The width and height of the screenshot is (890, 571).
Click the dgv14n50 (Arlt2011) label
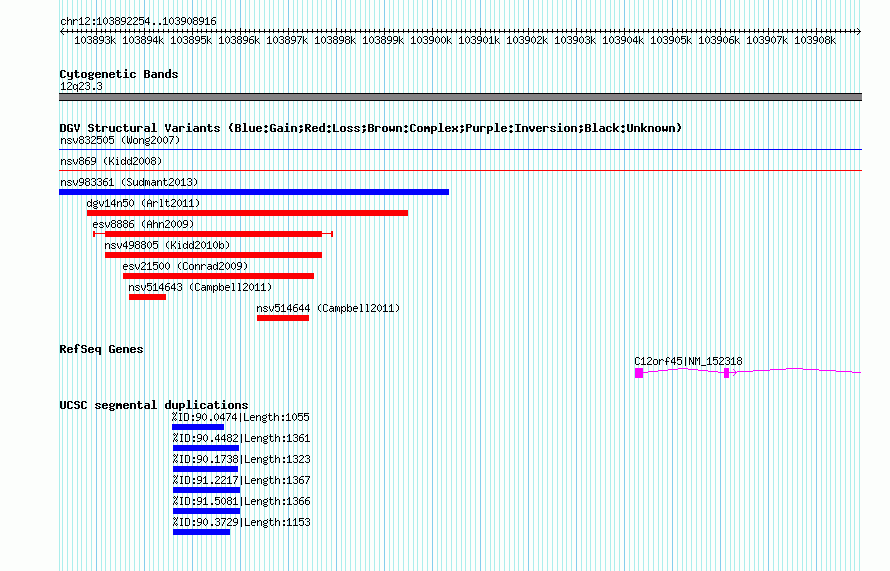click(x=143, y=203)
